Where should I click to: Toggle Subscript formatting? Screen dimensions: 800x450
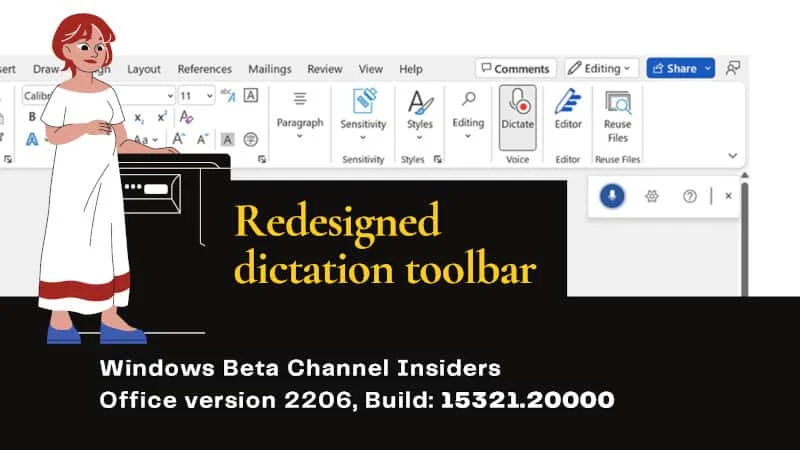(x=139, y=118)
